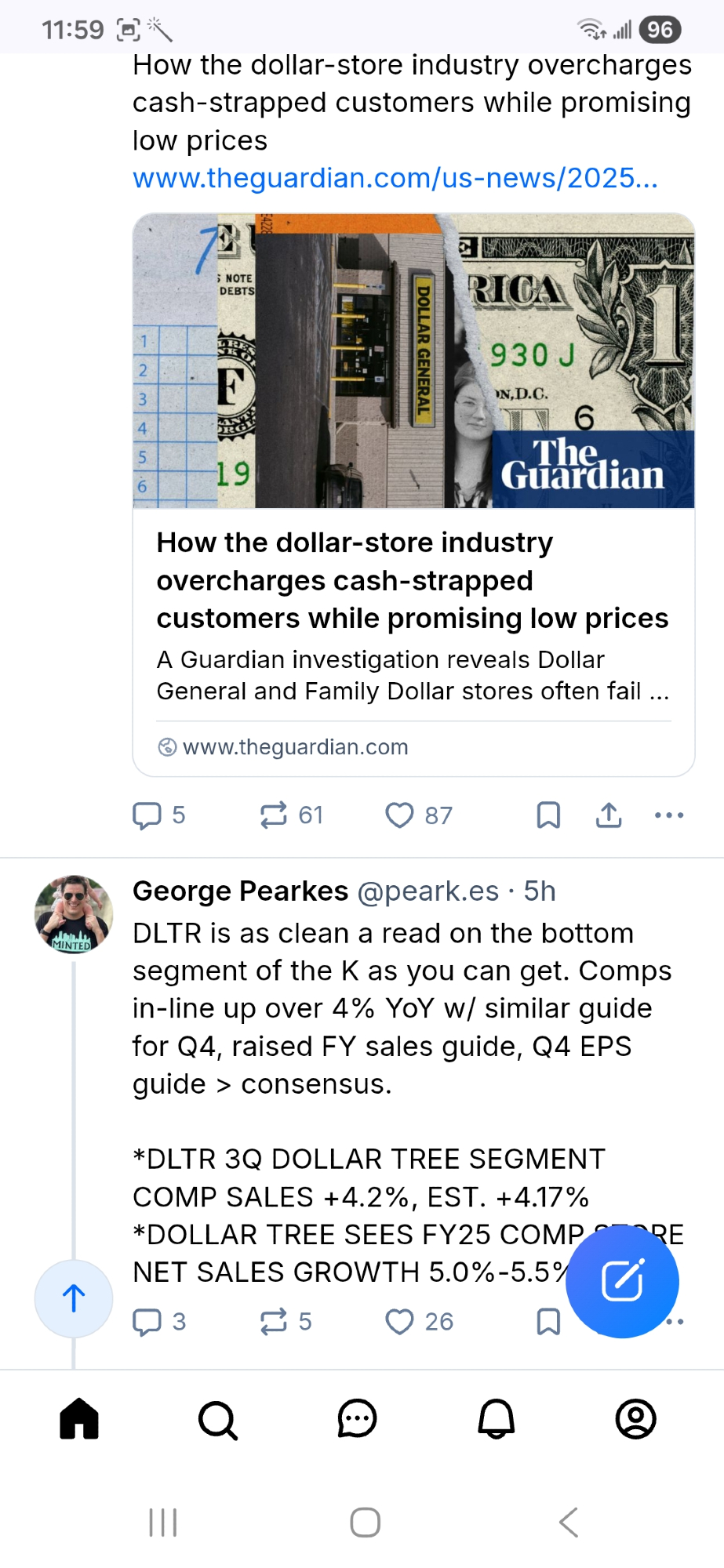Reply to George Pearkes' DLTR post
Screen dimensions: 724x1568
point(147,1322)
